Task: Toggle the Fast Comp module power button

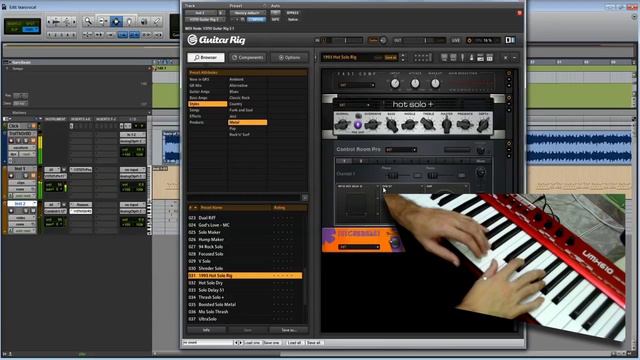Action: [509, 73]
